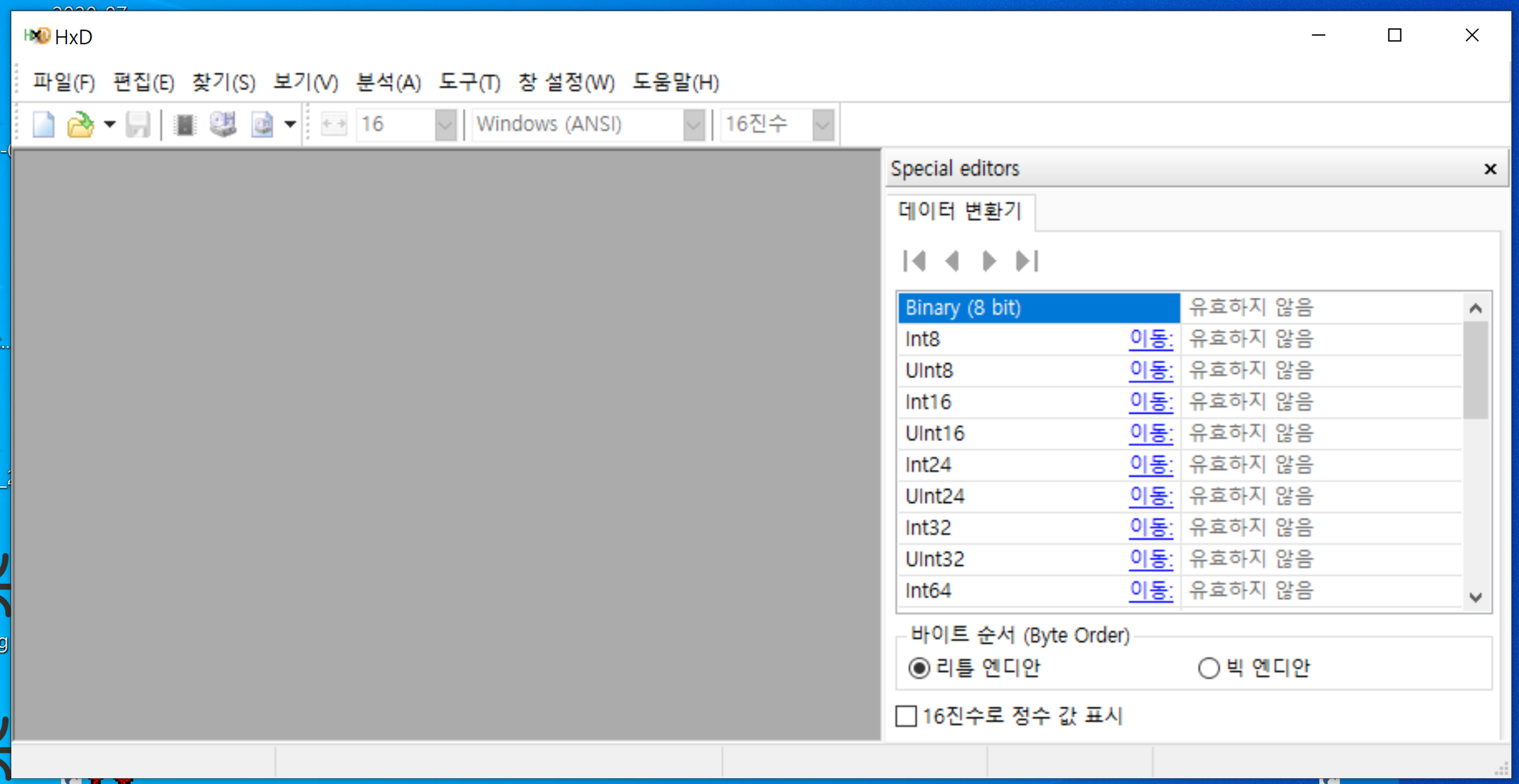Screen dimensions: 1519x784
Task: Click the Open RAM memory chip icon
Action: click(x=184, y=124)
